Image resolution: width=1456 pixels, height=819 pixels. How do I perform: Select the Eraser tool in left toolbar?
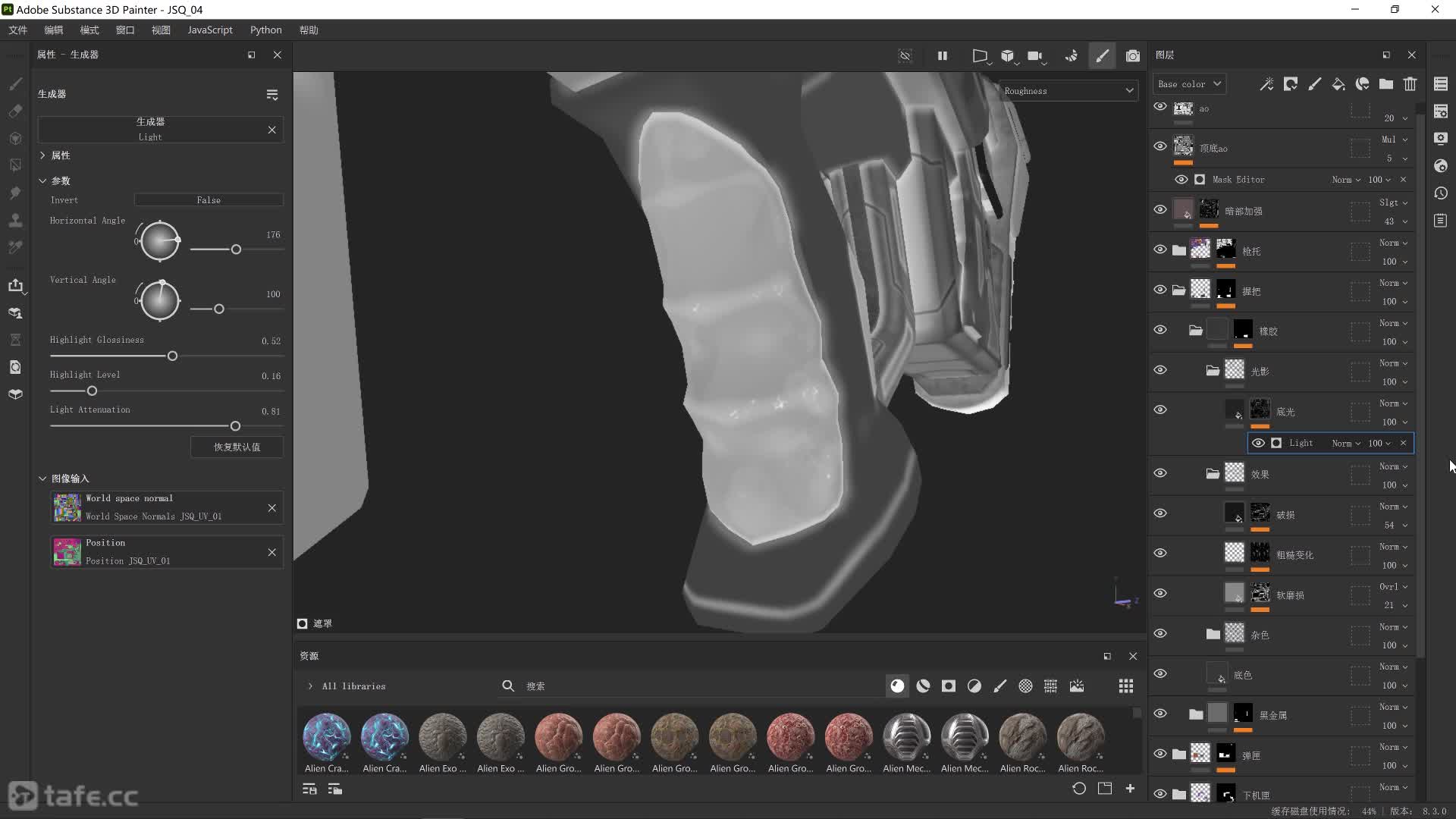click(x=15, y=111)
